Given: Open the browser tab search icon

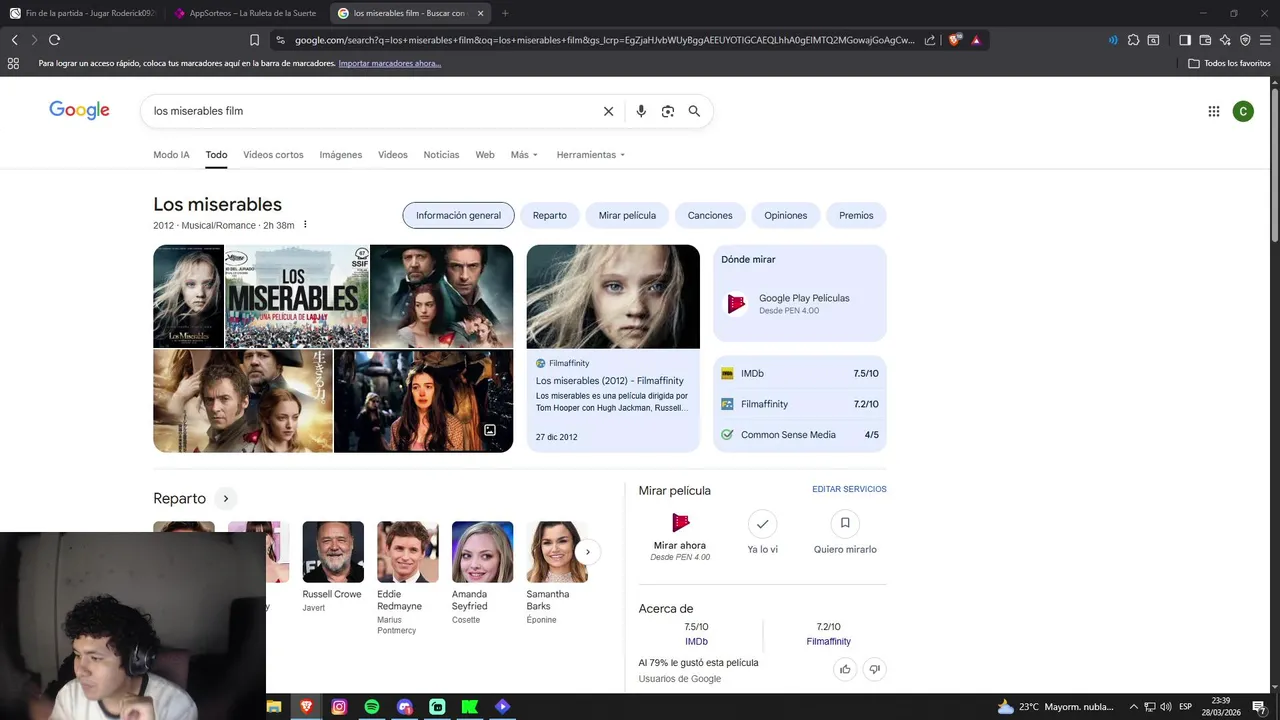Looking at the screenshot, I should (x=1153, y=40).
